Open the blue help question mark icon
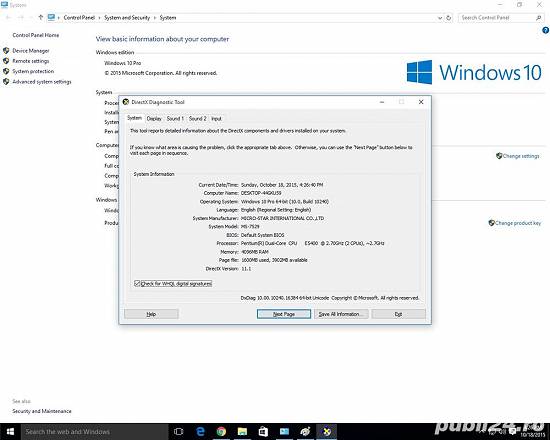Viewport: 550px width, 440px height. click(x=545, y=31)
